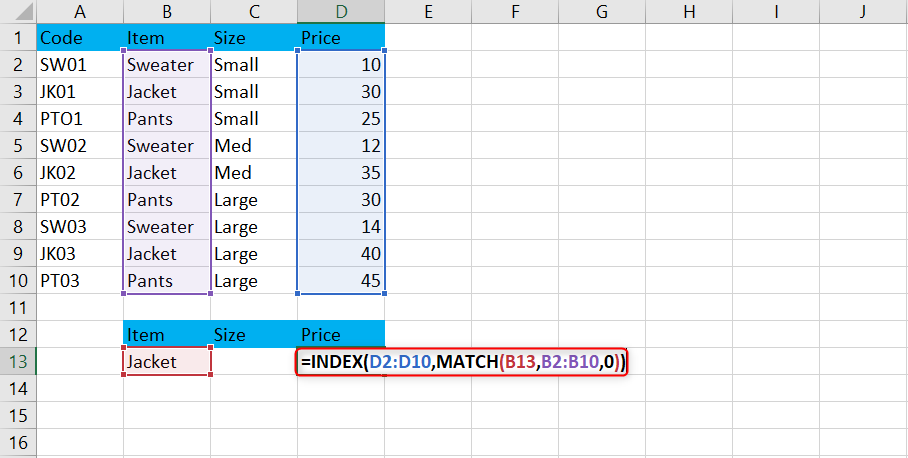Click the Size header in row 12
908x458 pixels.
pyautogui.click(x=254, y=334)
